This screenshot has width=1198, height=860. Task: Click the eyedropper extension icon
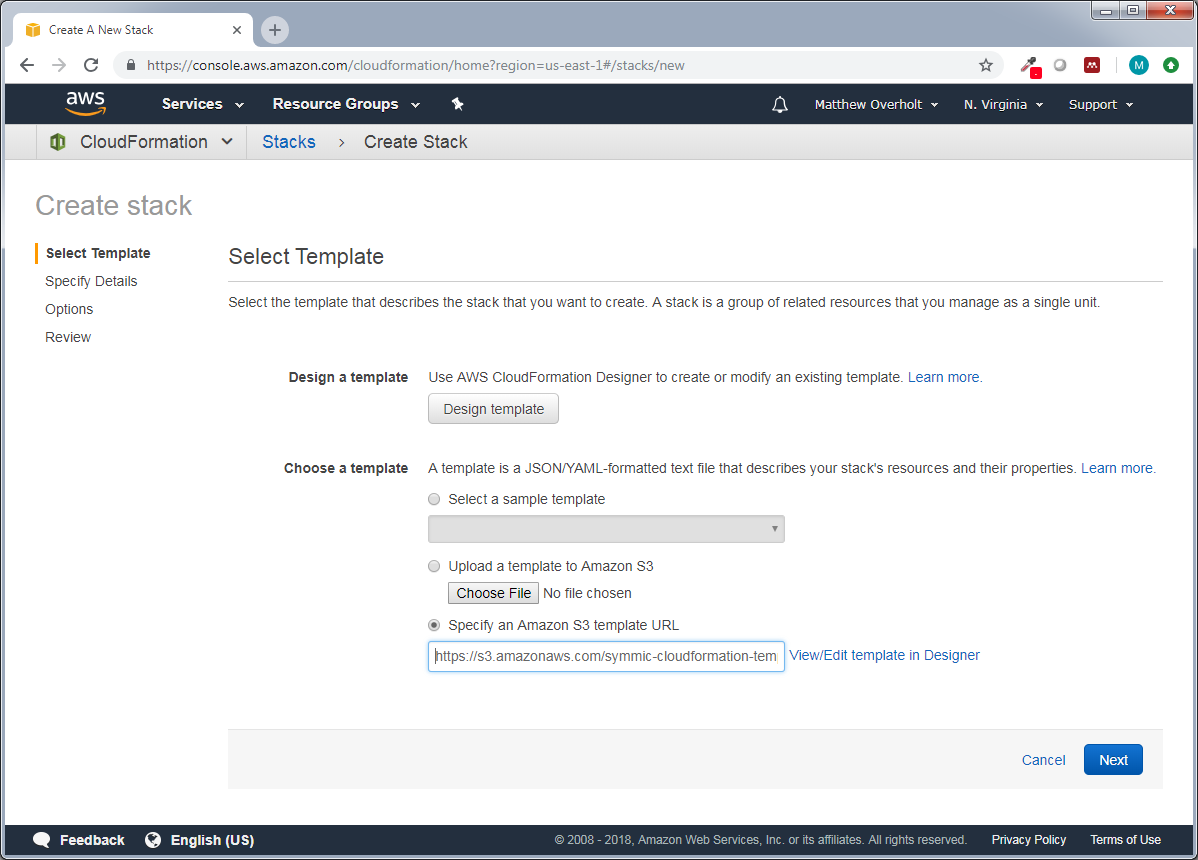tap(1030, 66)
